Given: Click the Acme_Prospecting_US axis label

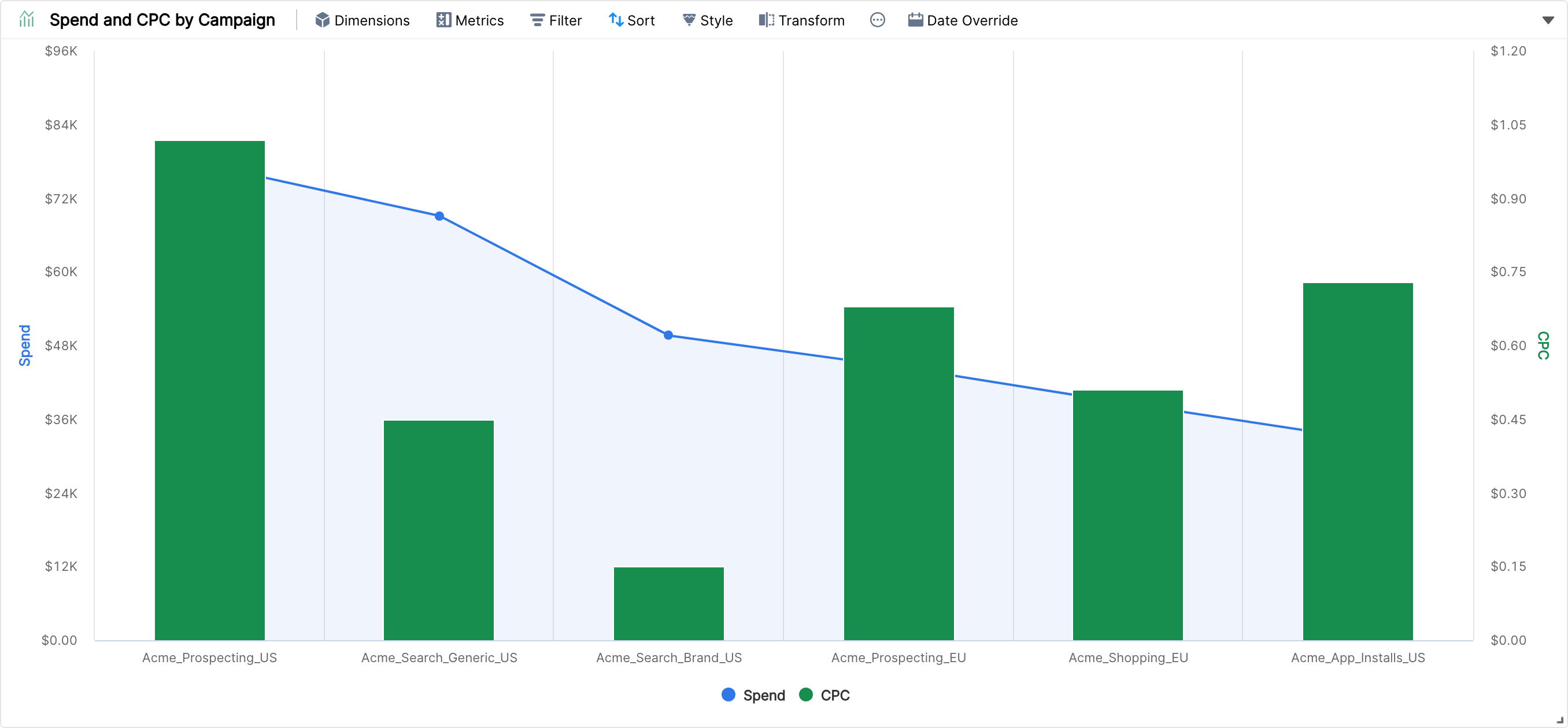Looking at the screenshot, I should coord(209,658).
